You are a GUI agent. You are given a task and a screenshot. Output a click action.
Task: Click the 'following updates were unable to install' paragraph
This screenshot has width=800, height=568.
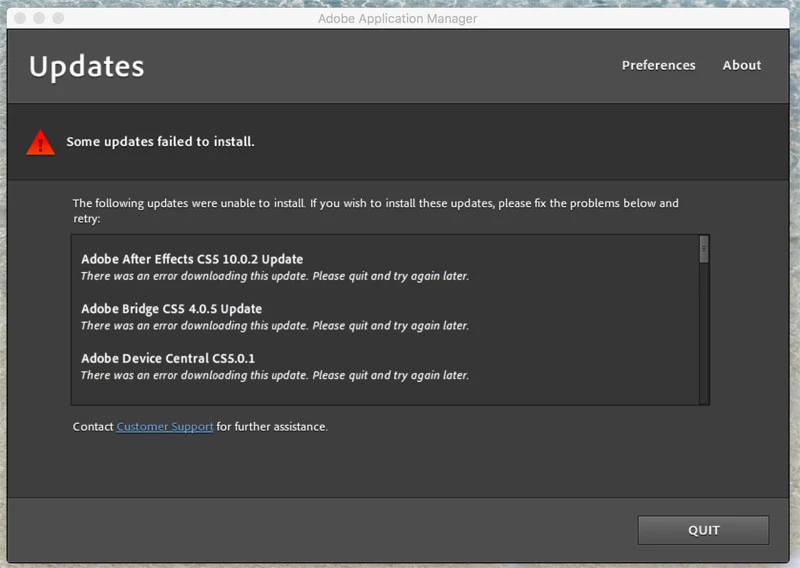point(376,211)
